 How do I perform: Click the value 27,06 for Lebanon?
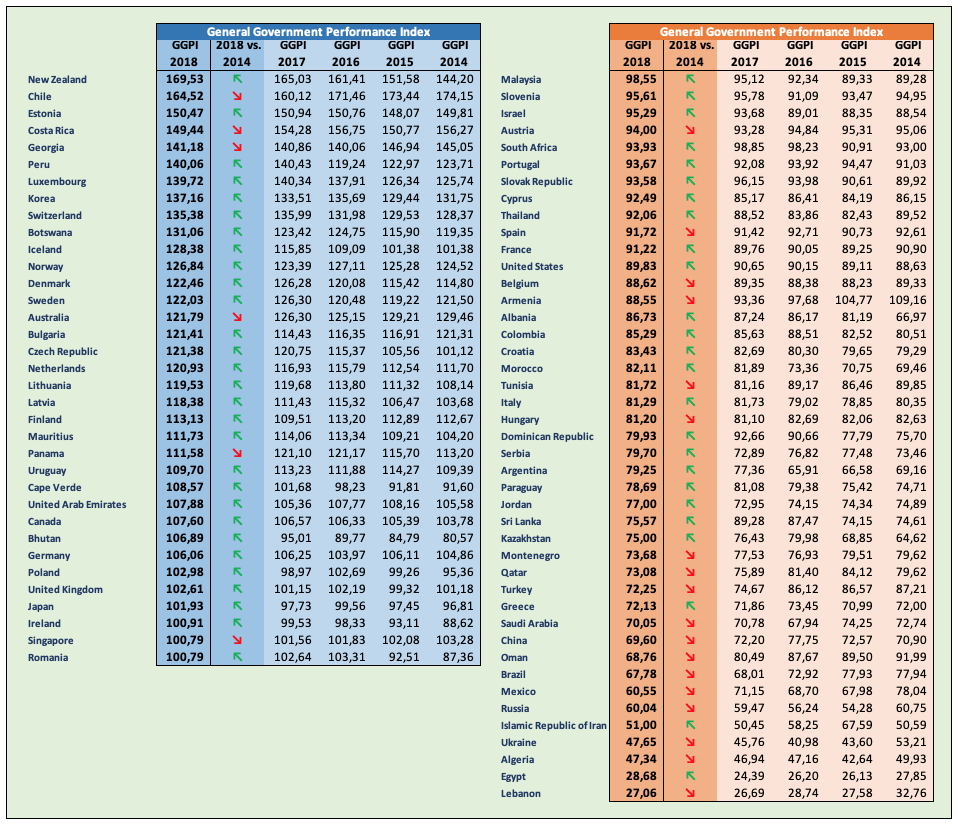(x=640, y=793)
